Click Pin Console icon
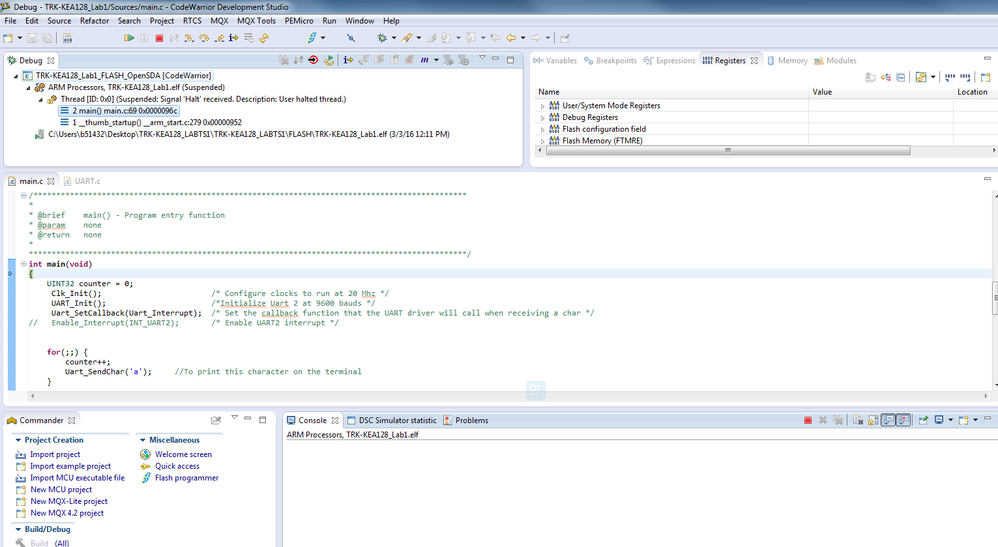Screen dimensions: 998x547 point(924,420)
